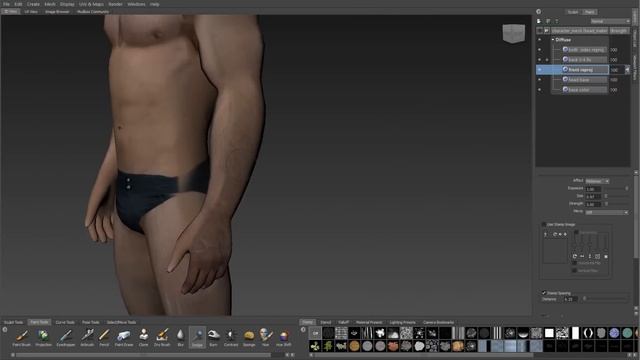Open the Material Presets tab
The image size is (640, 360).
click(369, 322)
